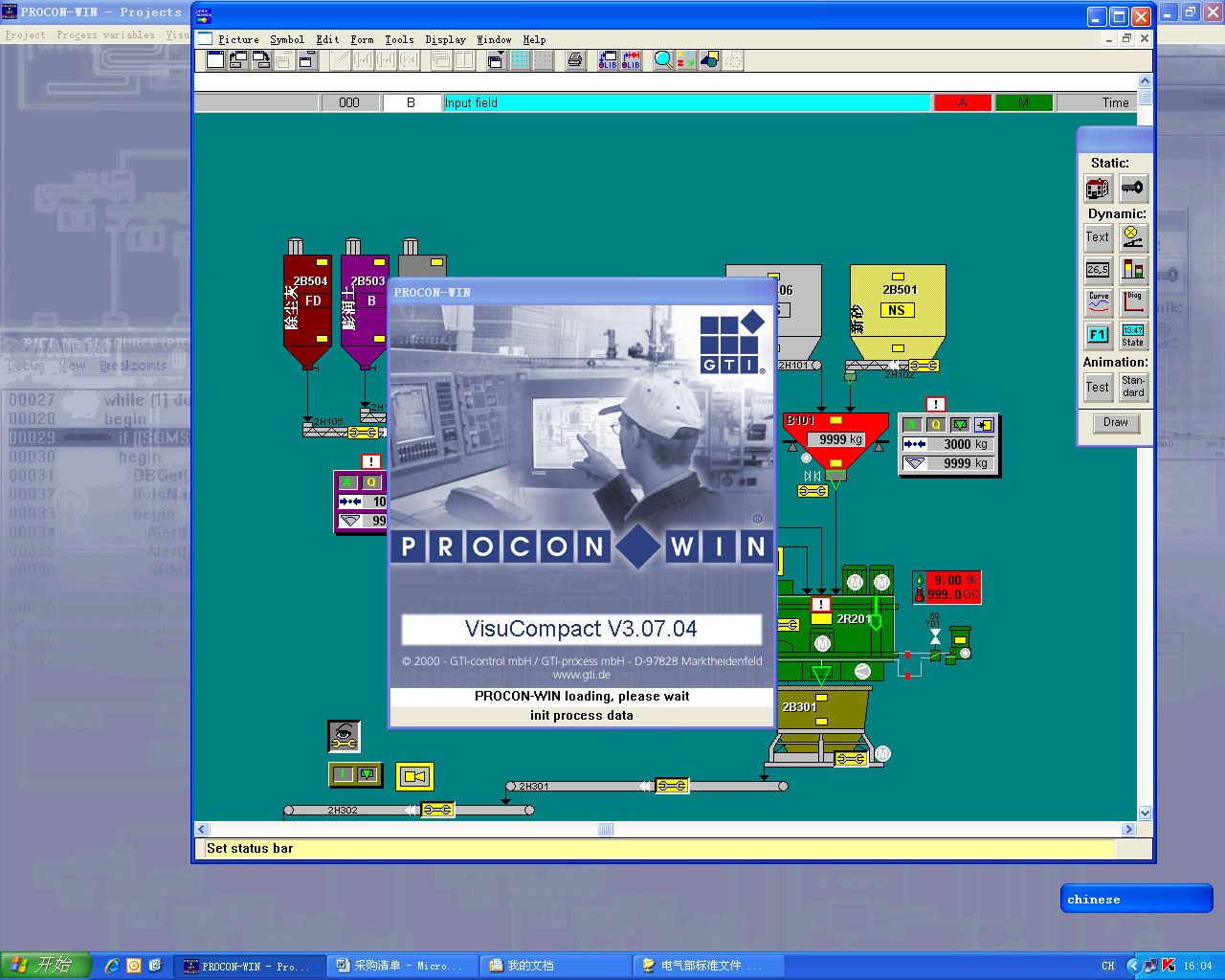Screen dimensions: 1225x980
Task: Click the 000 field in the header bar
Action: click(x=349, y=102)
